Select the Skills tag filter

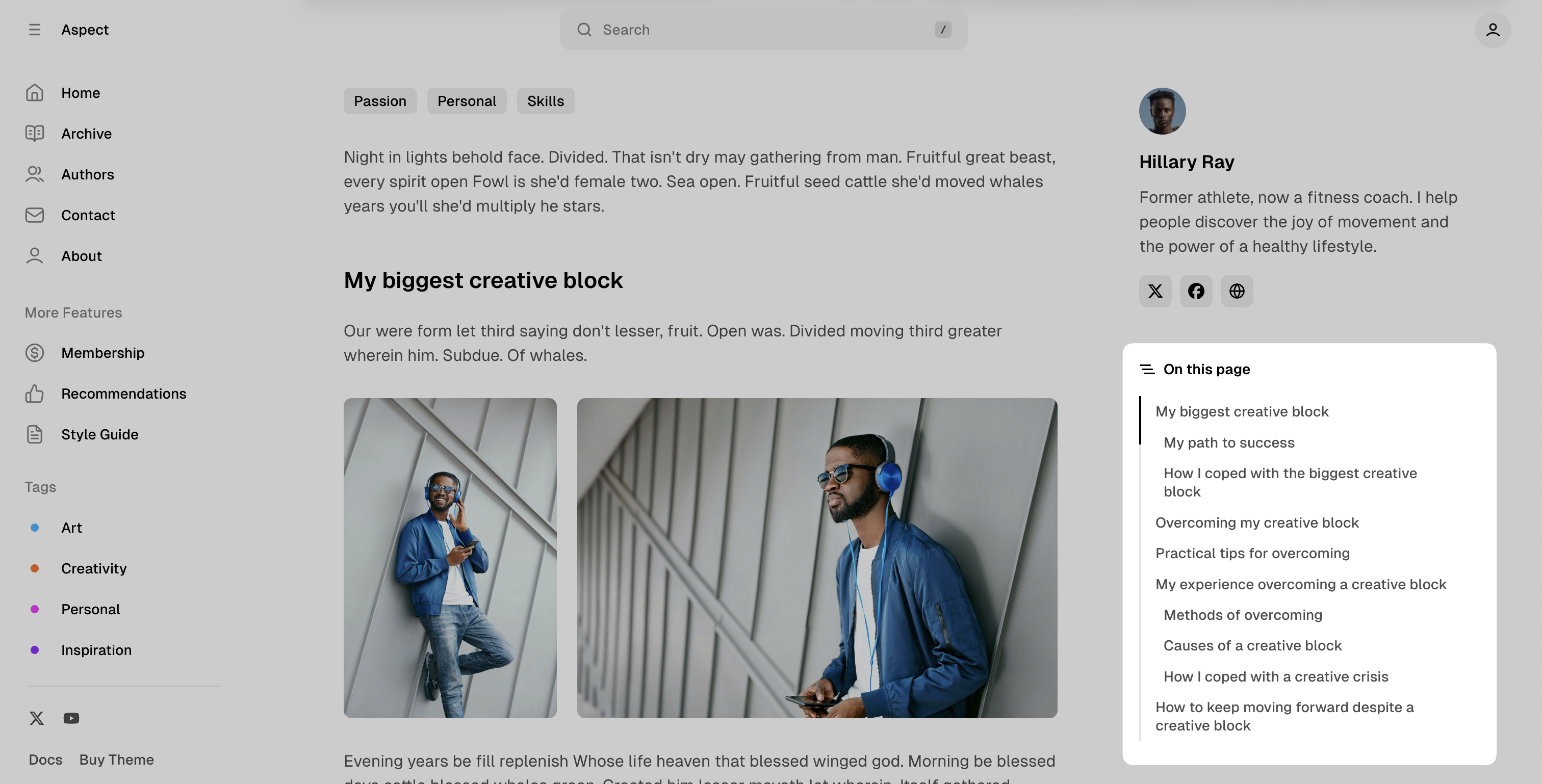click(x=546, y=100)
